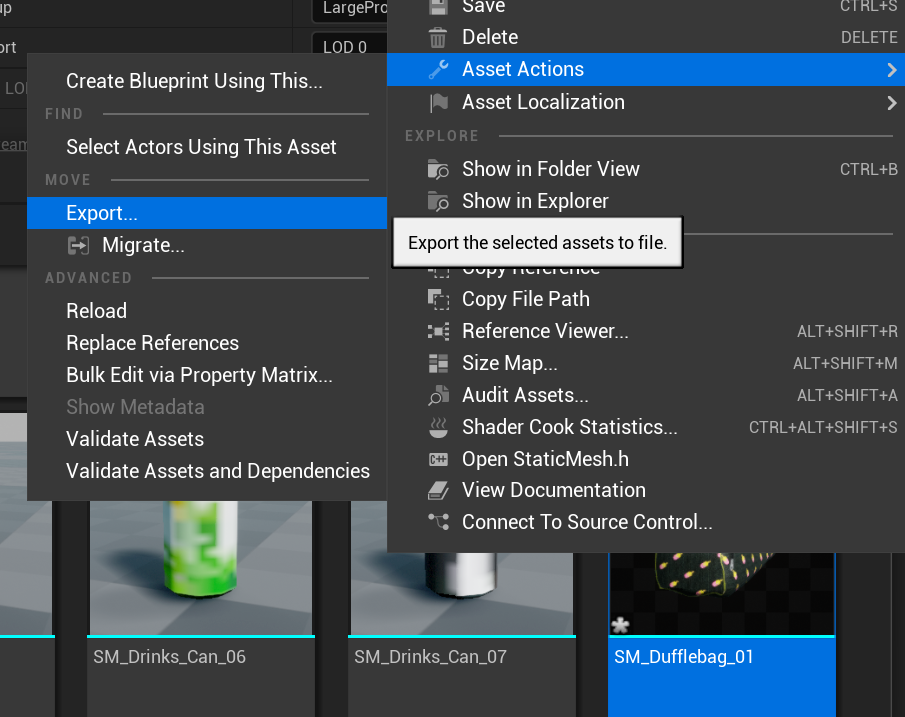
Task: Select Asset Actions menu entry
Action: pyautogui.click(x=646, y=69)
